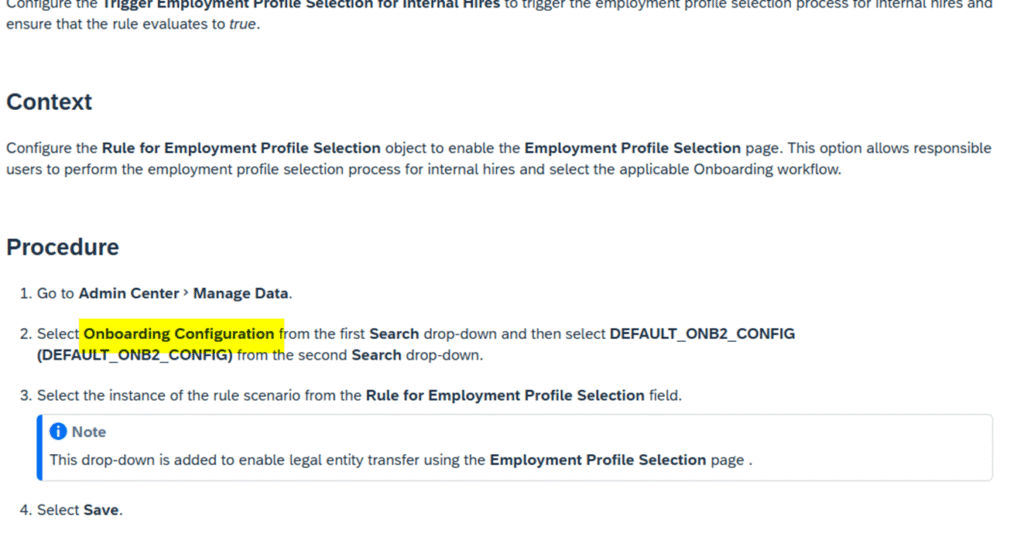Click the Trigger Employment Profile Selection text at top
Viewport: 1024px width, 540px height.
point(300,4)
